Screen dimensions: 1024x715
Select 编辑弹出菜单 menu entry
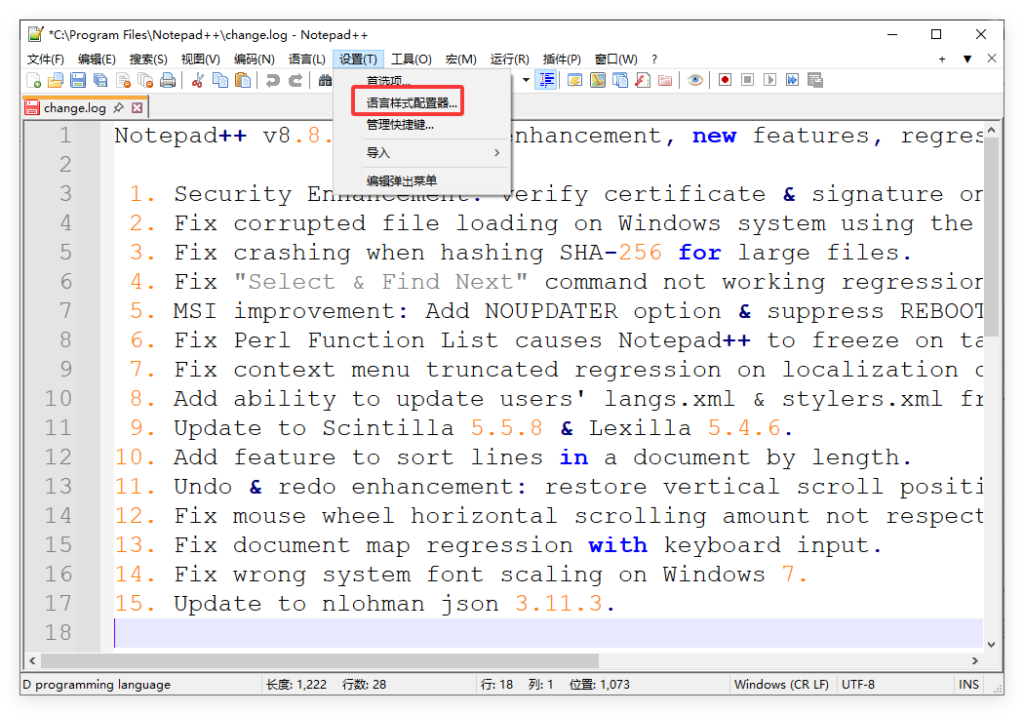click(x=421, y=181)
